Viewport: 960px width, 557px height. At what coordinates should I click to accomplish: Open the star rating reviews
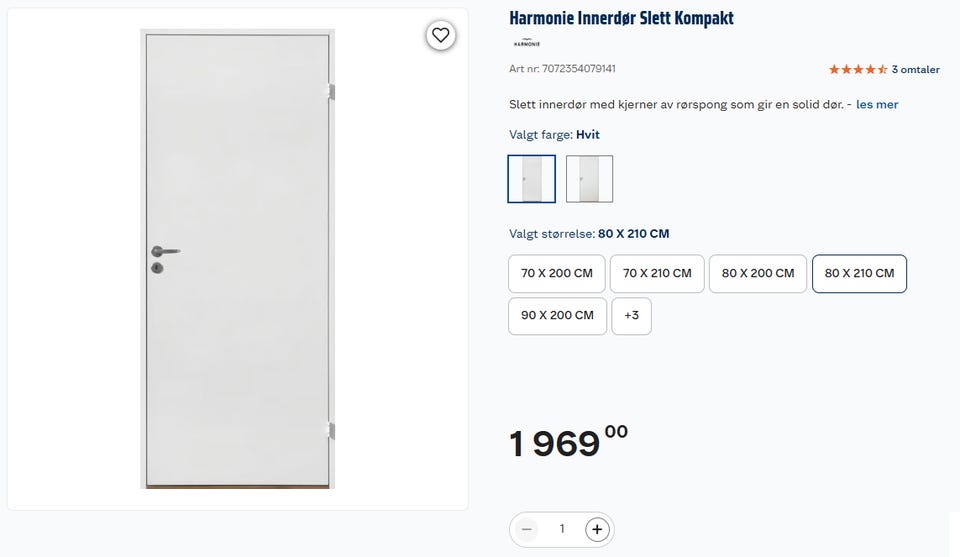pyautogui.click(x=858, y=69)
